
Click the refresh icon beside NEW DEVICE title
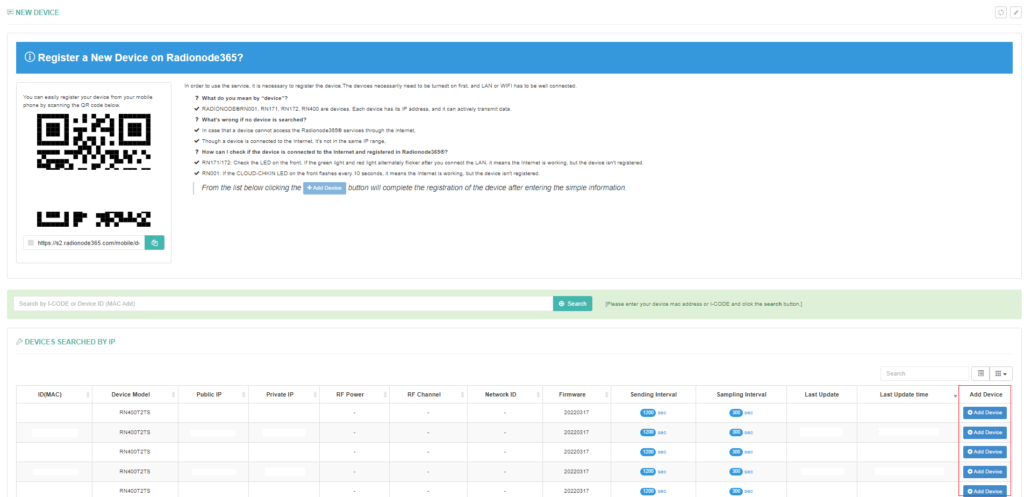1000,12
